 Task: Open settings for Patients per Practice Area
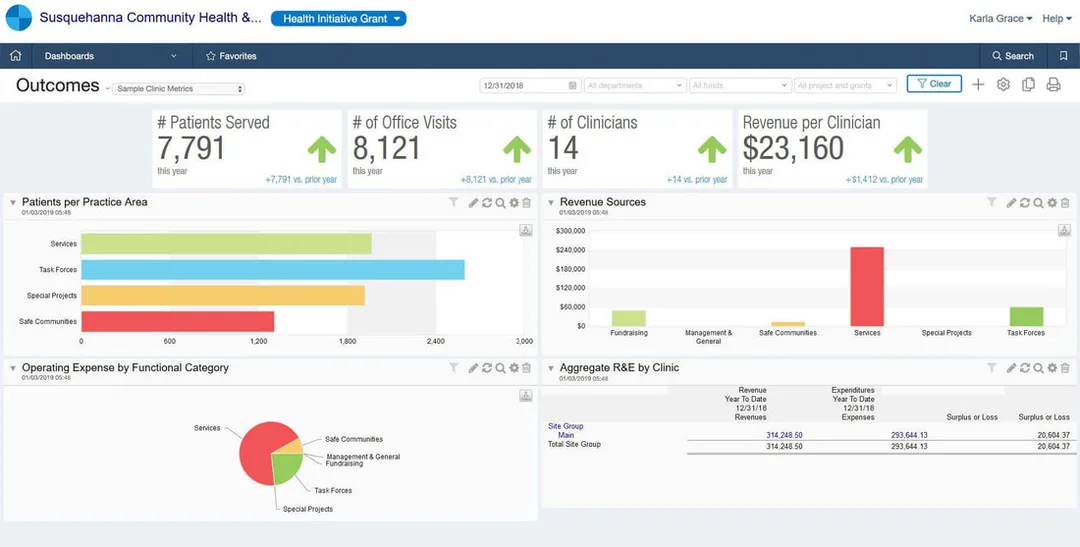click(x=514, y=203)
